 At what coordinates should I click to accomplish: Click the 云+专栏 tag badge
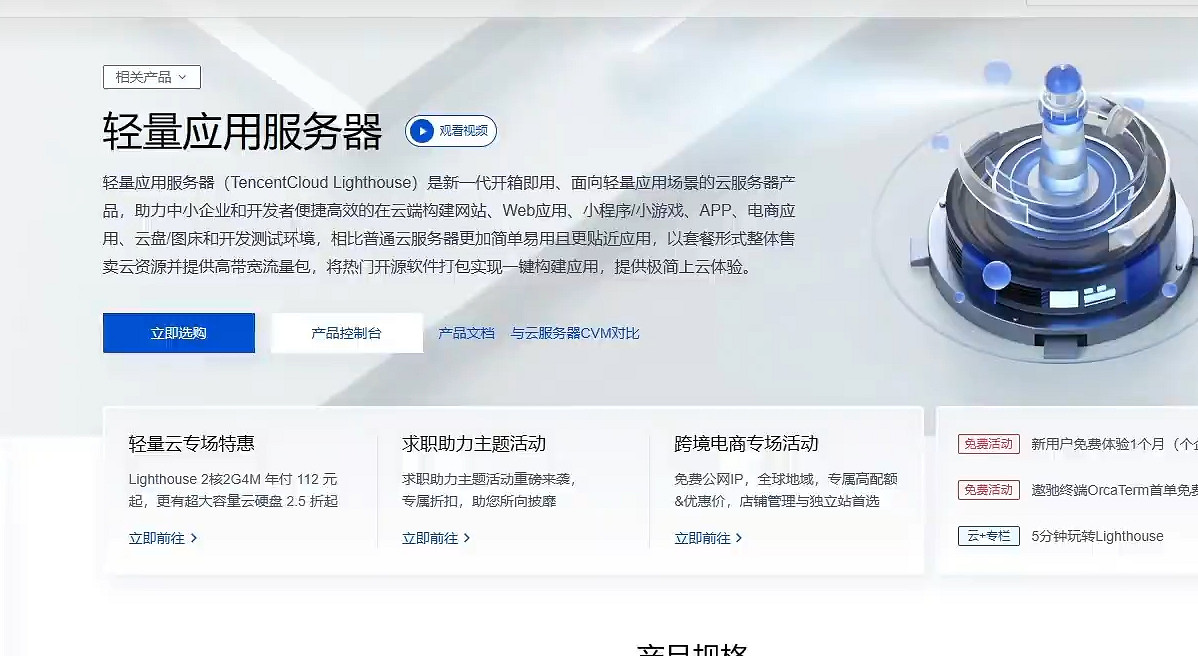[988, 536]
